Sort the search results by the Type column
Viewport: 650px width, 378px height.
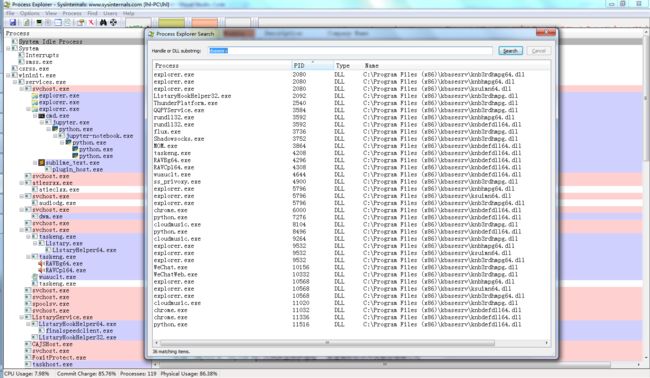click(x=347, y=65)
